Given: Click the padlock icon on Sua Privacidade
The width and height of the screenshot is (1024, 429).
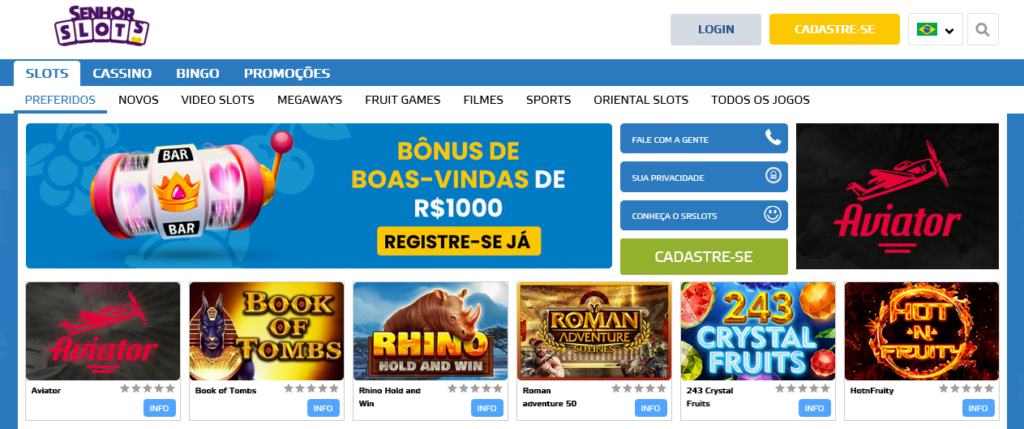Looking at the screenshot, I should tap(773, 176).
